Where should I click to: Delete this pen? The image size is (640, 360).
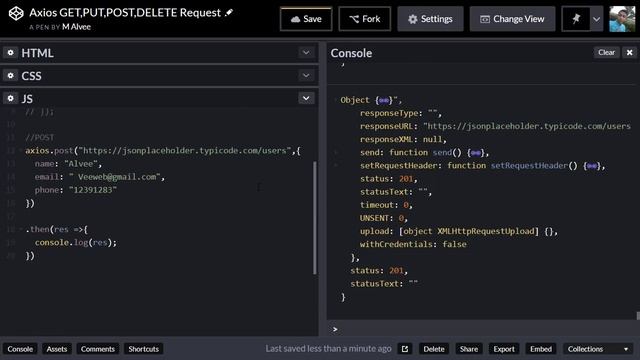(433, 349)
